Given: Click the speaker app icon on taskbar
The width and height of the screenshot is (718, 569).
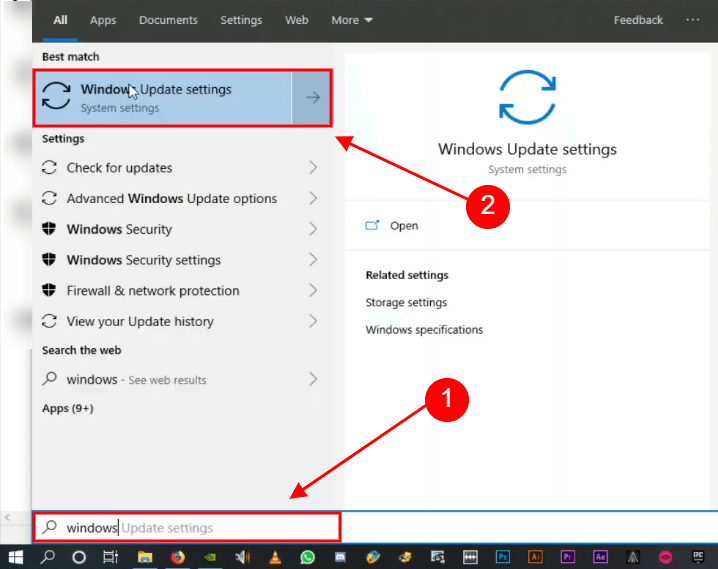Looking at the screenshot, I should [242, 557].
